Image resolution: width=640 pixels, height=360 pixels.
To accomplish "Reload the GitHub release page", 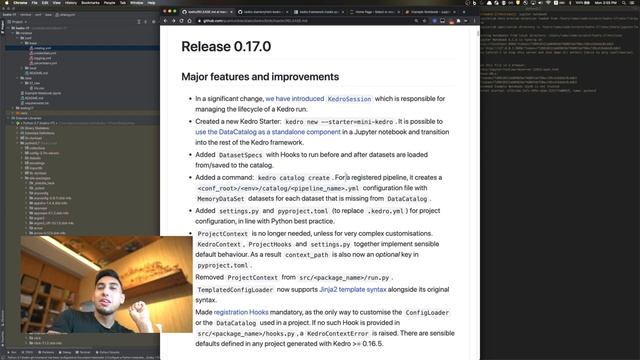I will (x=182, y=20).
